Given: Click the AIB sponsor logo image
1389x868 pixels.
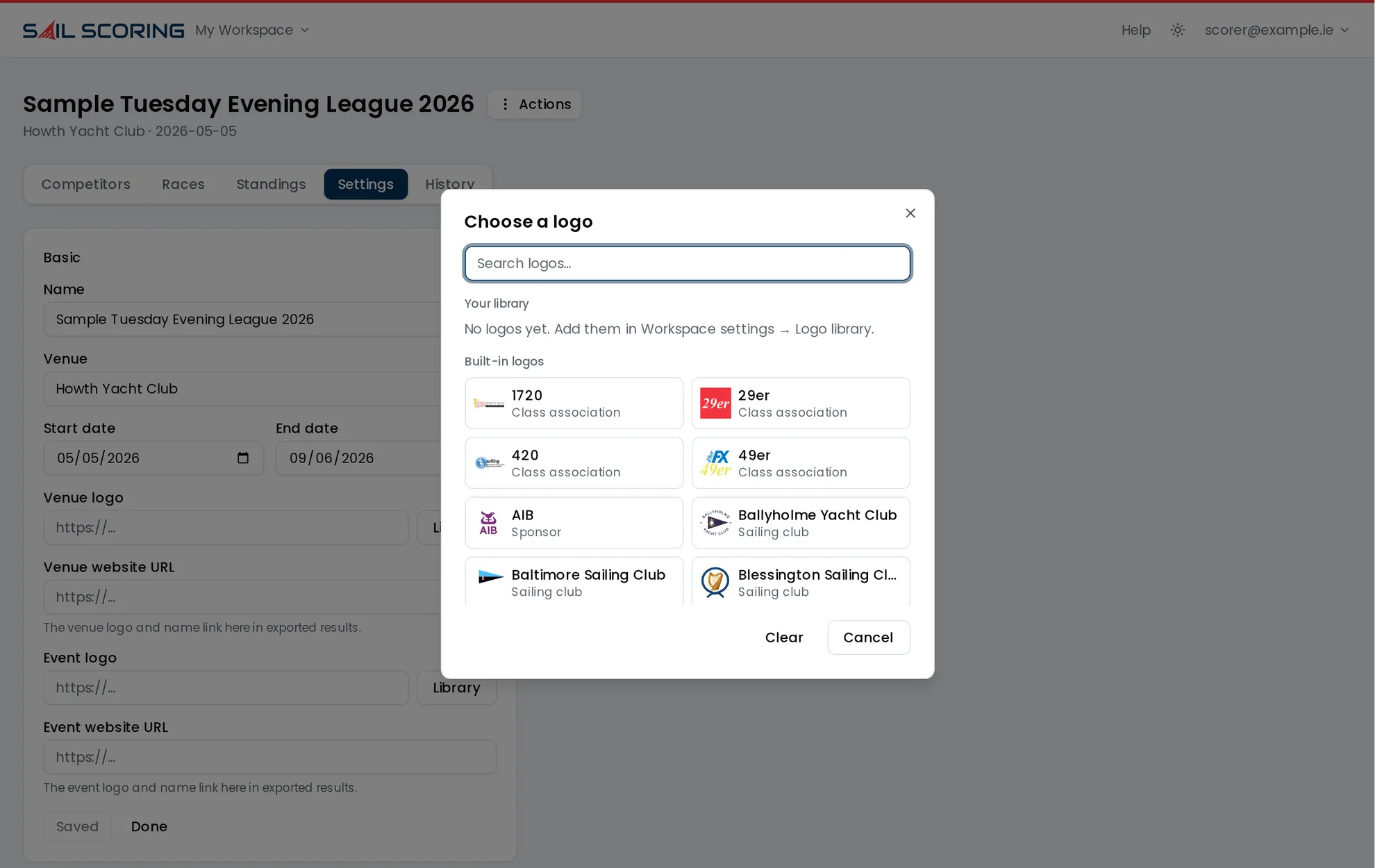Looking at the screenshot, I should (x=489, y=523).
